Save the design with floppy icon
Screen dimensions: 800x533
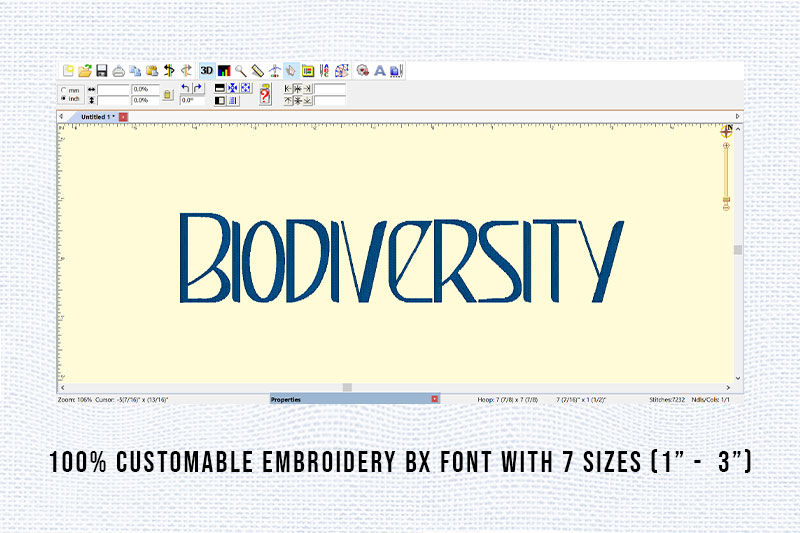[102, 70]
